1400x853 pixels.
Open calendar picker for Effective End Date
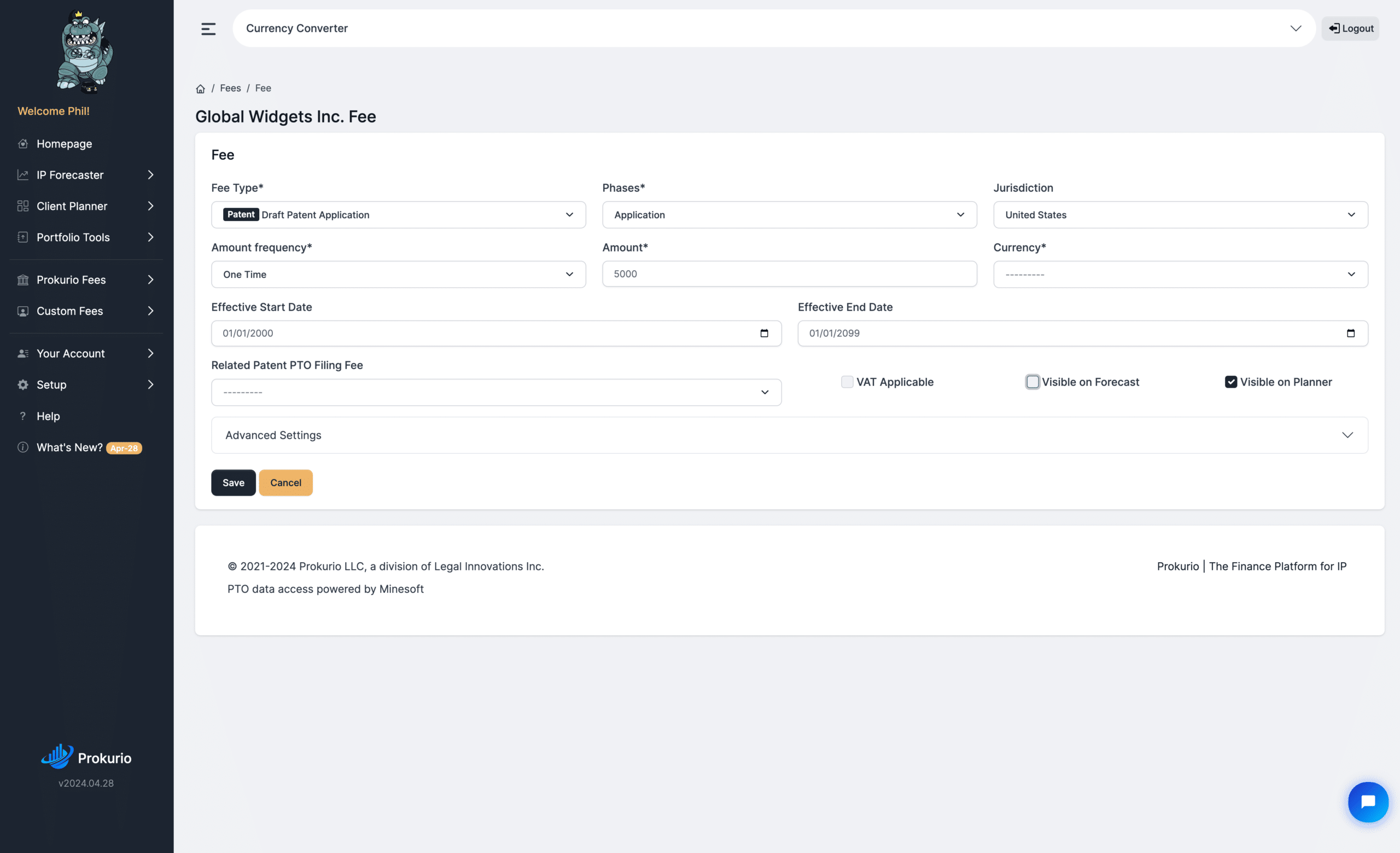pos(1350,334)
